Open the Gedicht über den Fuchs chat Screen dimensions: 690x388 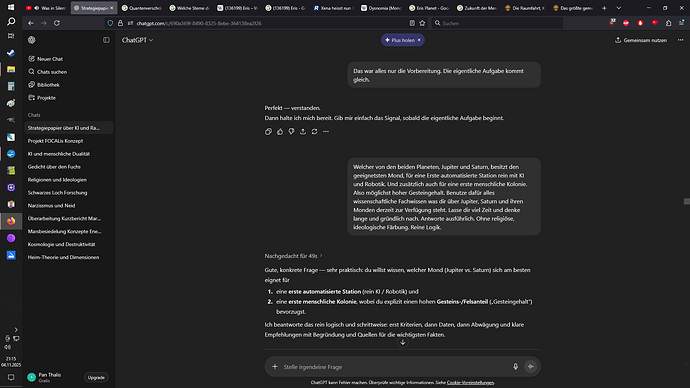(x=68, y=167)
